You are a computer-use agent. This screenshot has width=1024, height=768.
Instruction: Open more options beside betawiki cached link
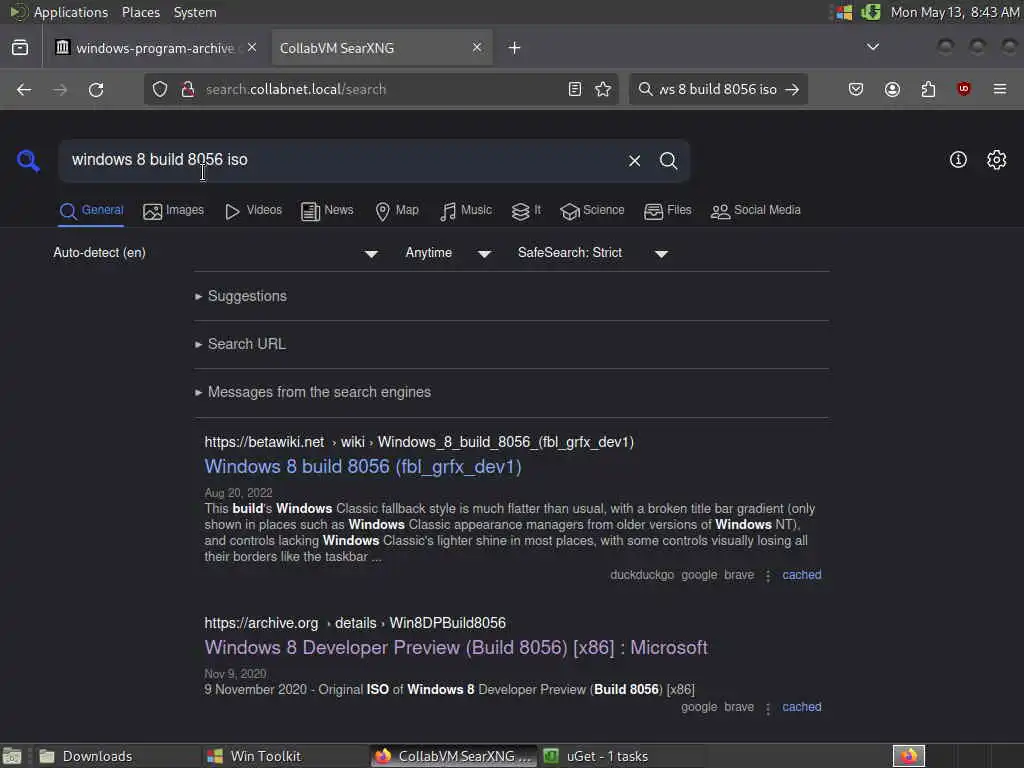tap(768, 575)
